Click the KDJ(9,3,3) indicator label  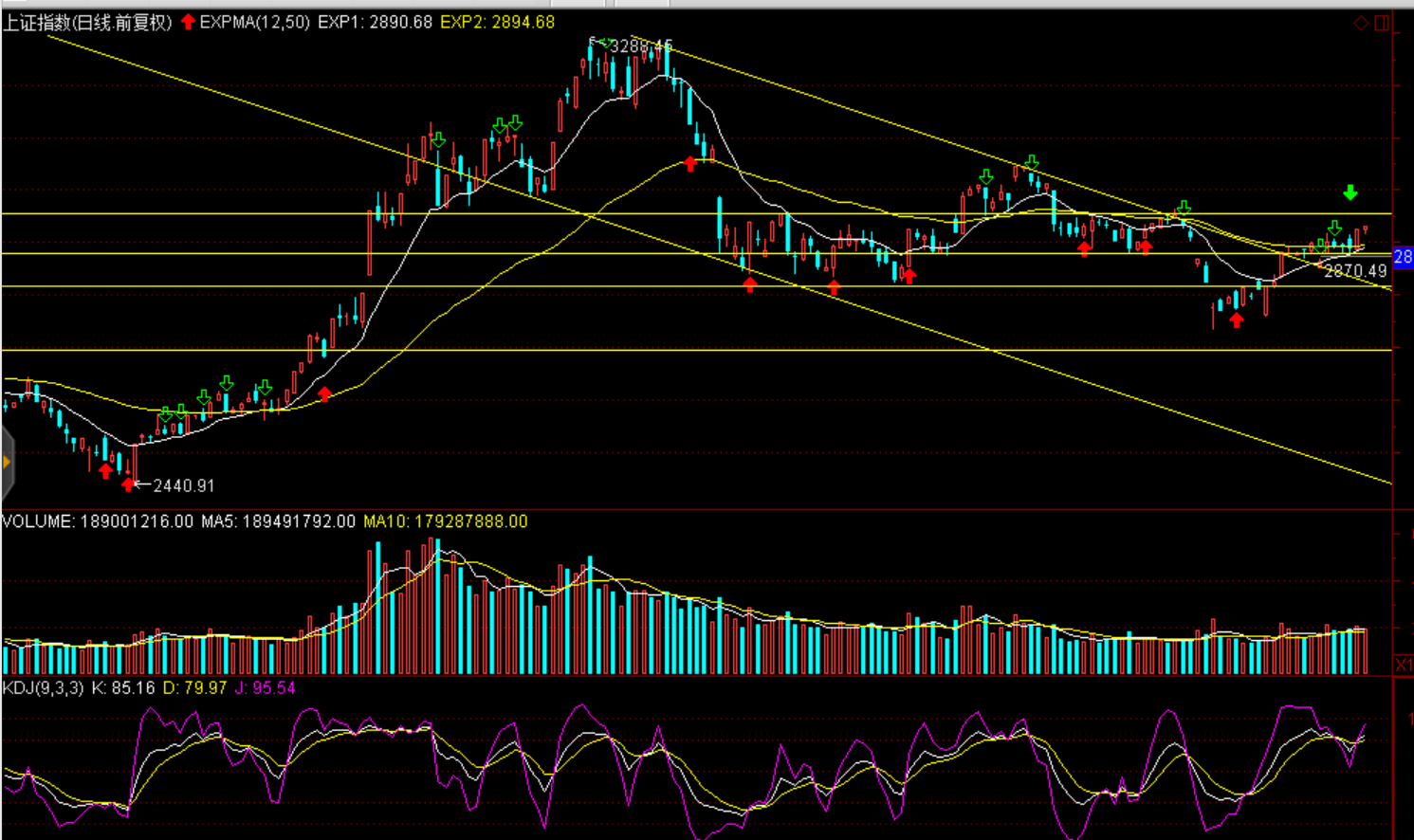(43, 687)
